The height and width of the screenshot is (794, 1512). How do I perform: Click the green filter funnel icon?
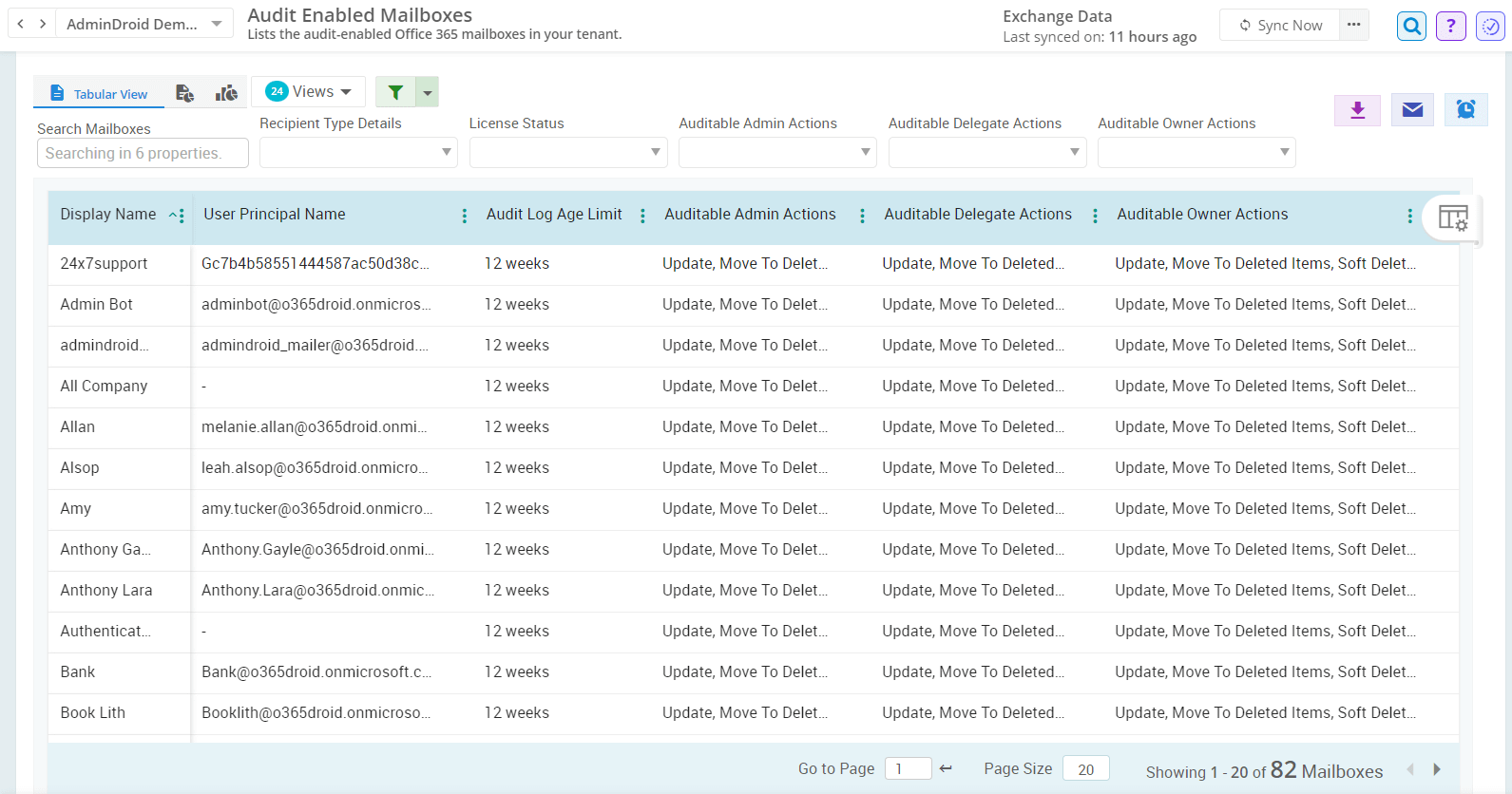pyautogui.click(x=395, y=92)
